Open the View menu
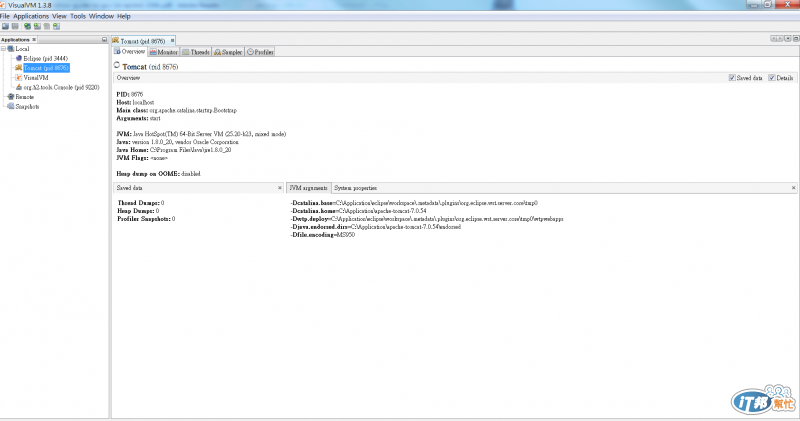Screen dimensions: 800x421 (x=59, y=16)
